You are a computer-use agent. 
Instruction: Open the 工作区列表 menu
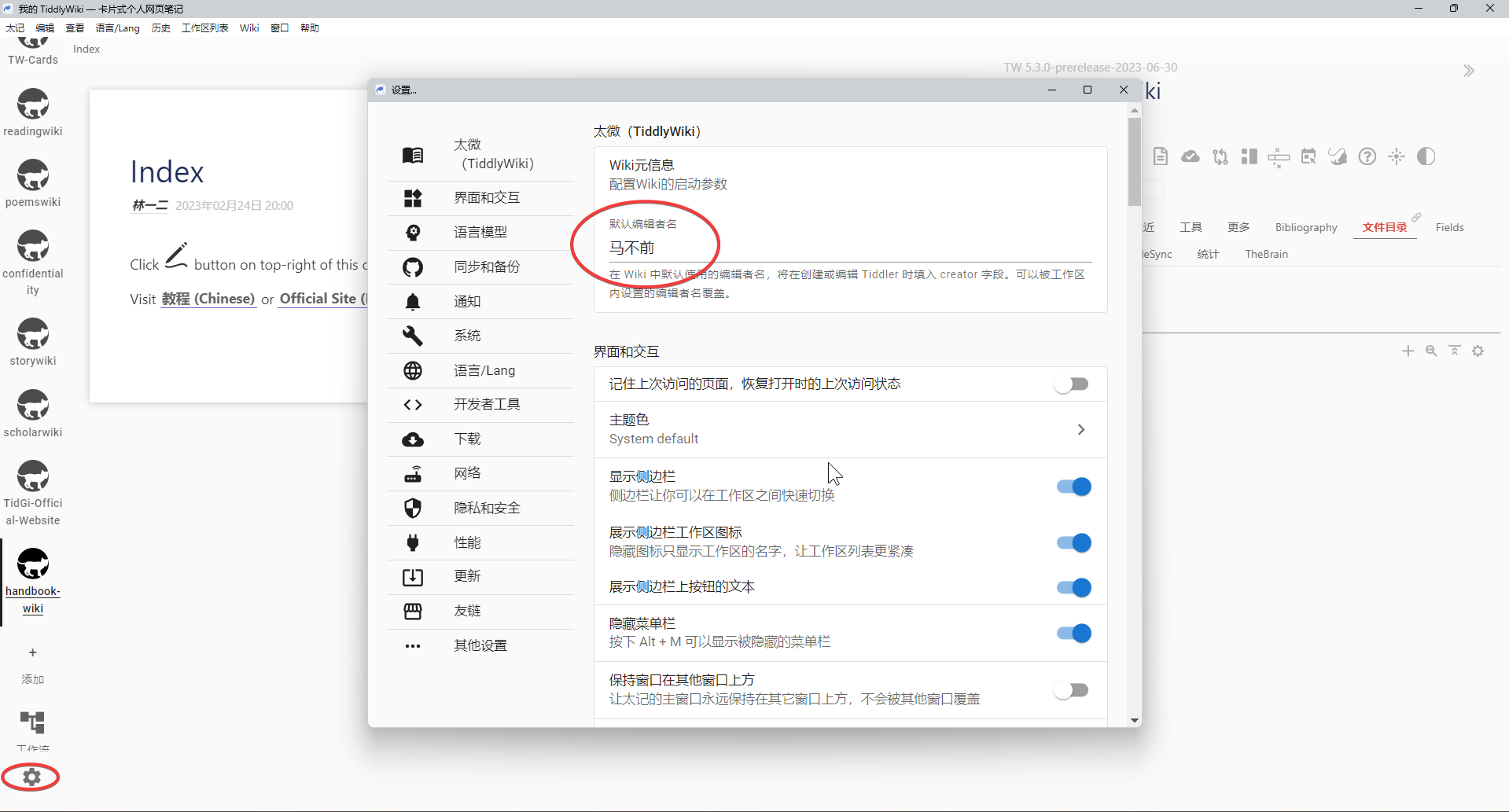pos(204,28)
